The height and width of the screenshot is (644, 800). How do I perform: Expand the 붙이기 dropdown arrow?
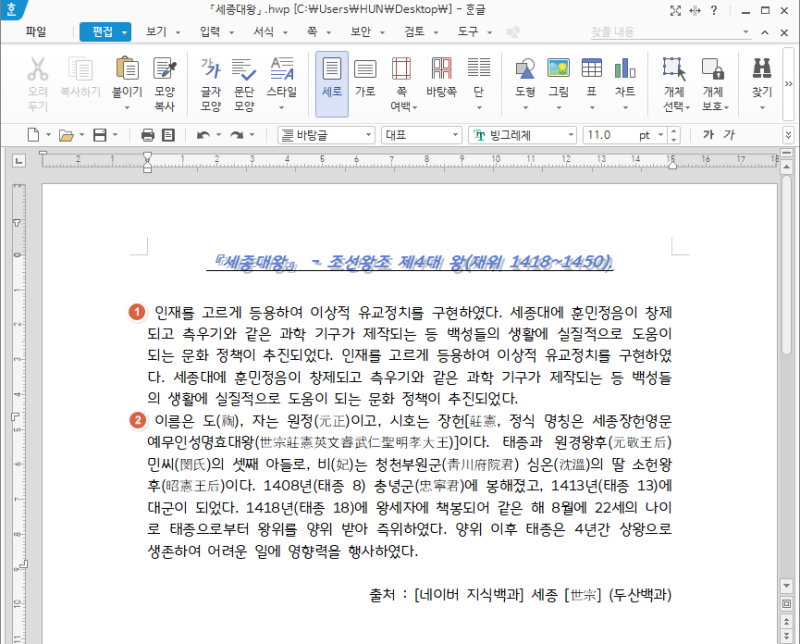click(127, 108)
